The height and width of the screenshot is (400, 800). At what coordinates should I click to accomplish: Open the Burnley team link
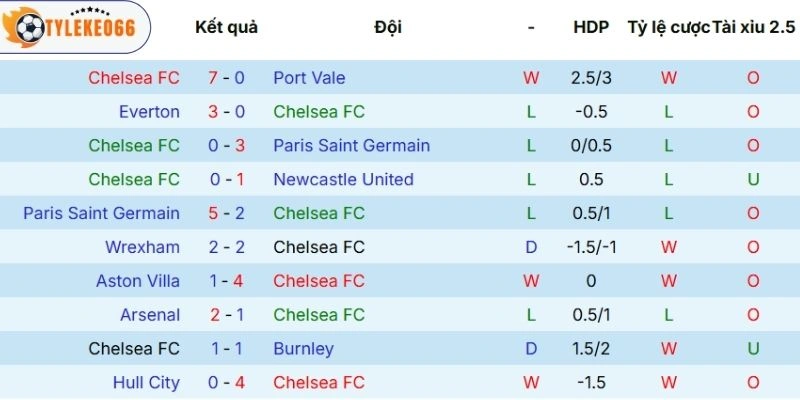[x=303, y=349]
